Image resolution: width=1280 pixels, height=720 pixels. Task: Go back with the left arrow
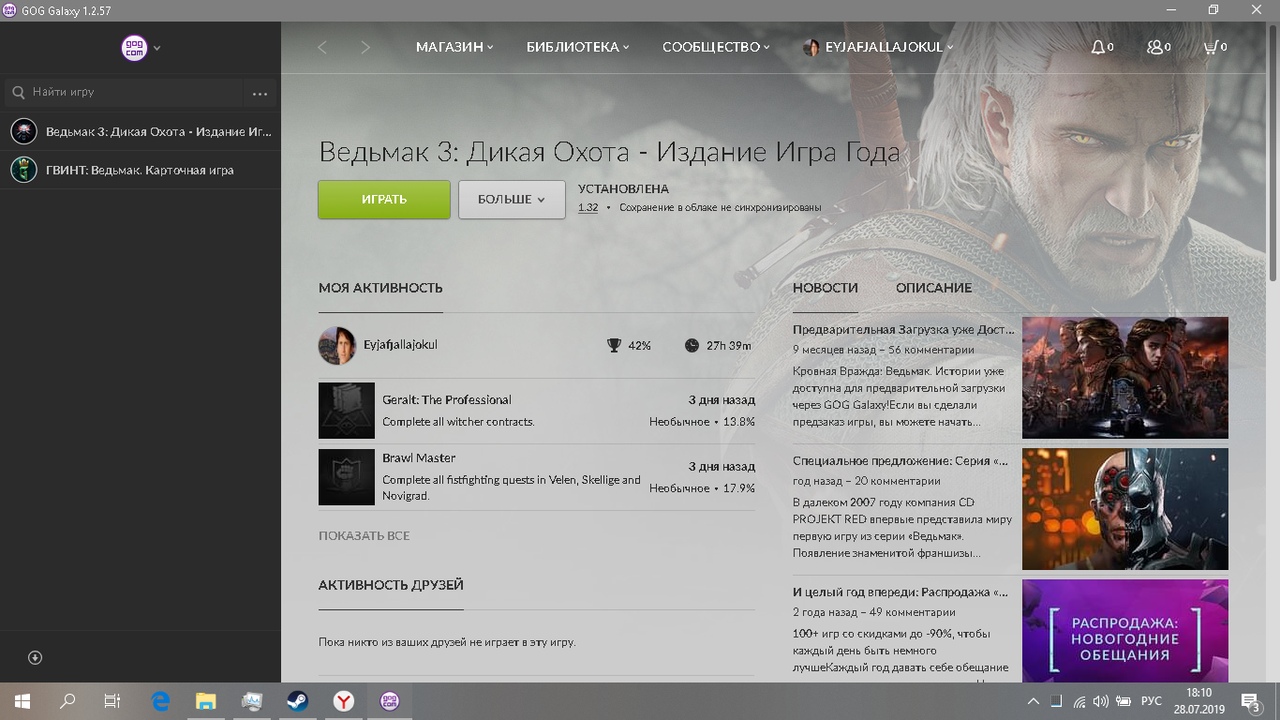coord(322,47)
